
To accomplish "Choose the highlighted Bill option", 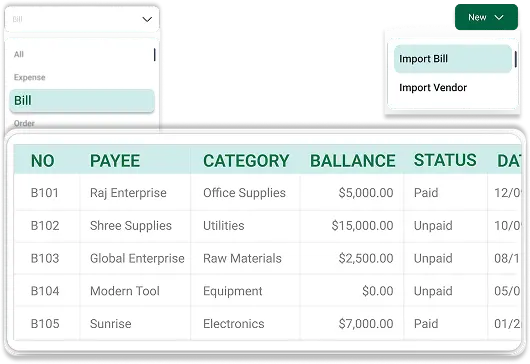I will point(82,101).
